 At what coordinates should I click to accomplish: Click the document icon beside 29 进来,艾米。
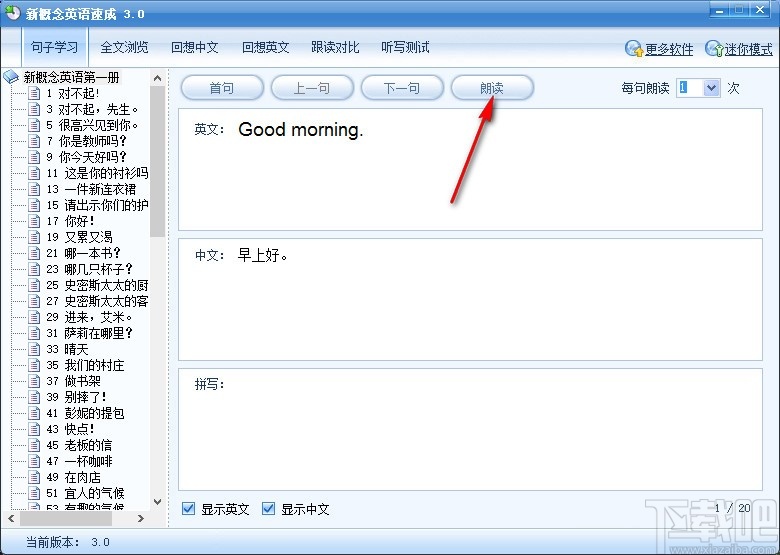point(34,317)
